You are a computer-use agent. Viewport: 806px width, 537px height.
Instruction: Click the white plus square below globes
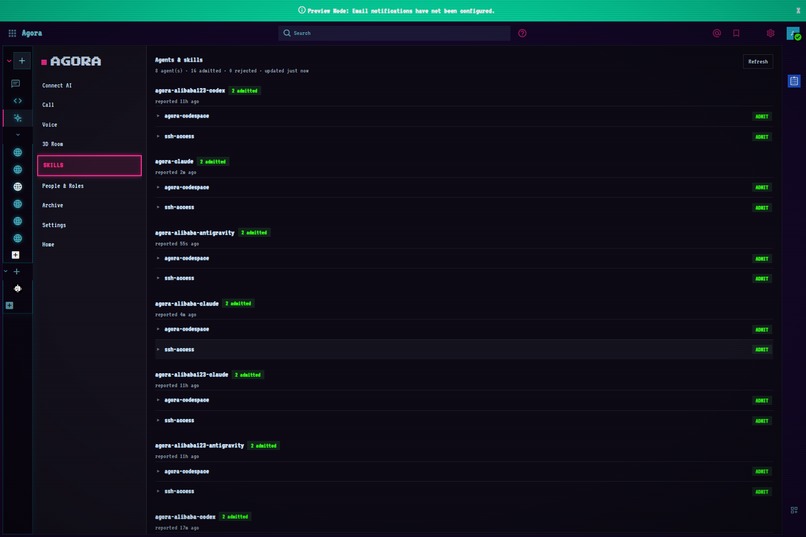pyautogui.click(x=15, y=255)
